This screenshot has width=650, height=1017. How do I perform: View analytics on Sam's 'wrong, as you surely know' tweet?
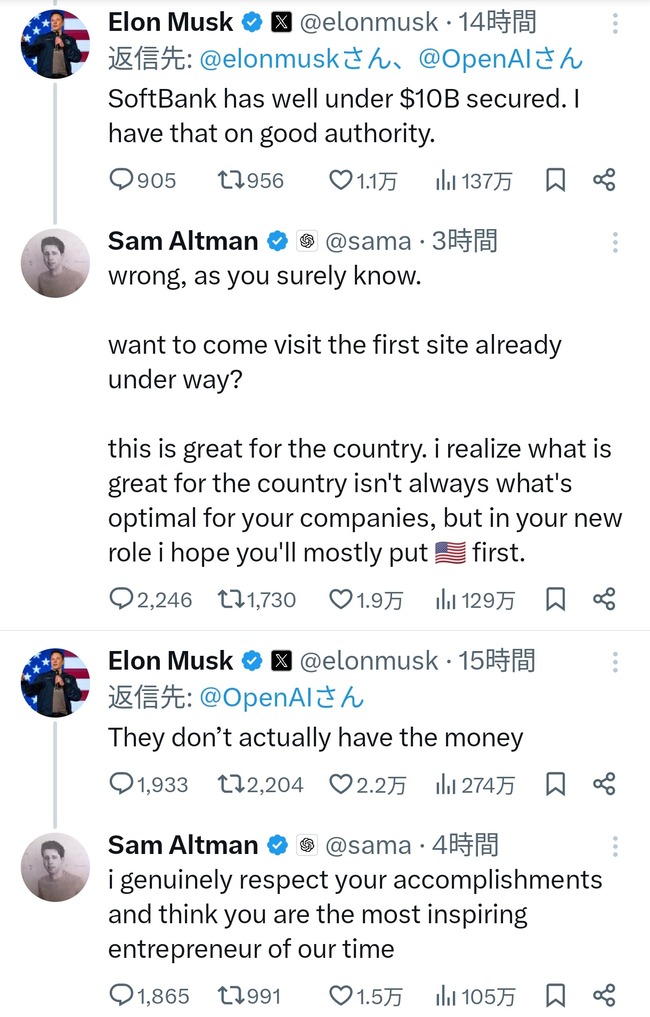point(446,599)
